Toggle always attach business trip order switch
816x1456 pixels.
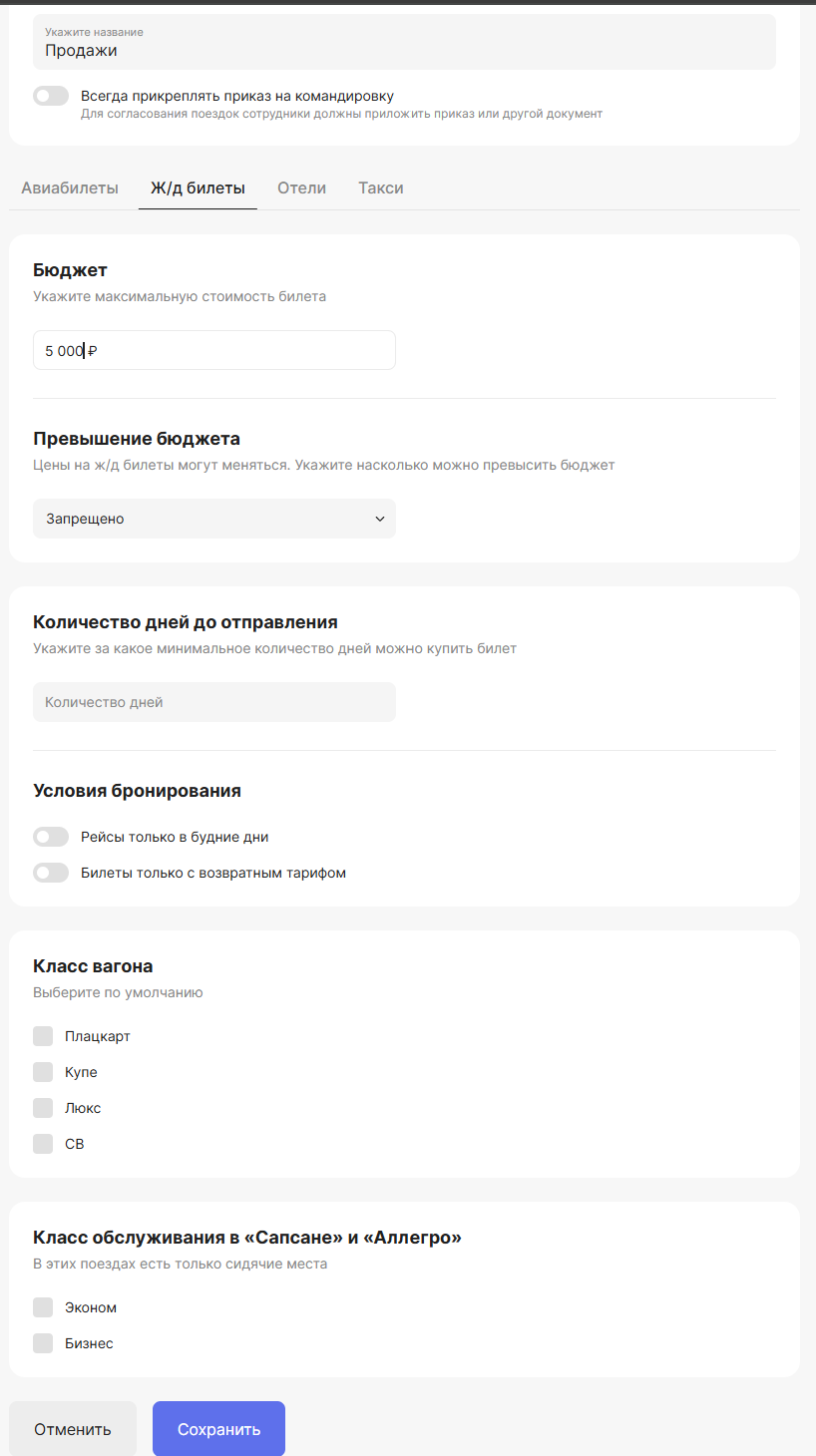pyautogui.click(x=51, y=96)
